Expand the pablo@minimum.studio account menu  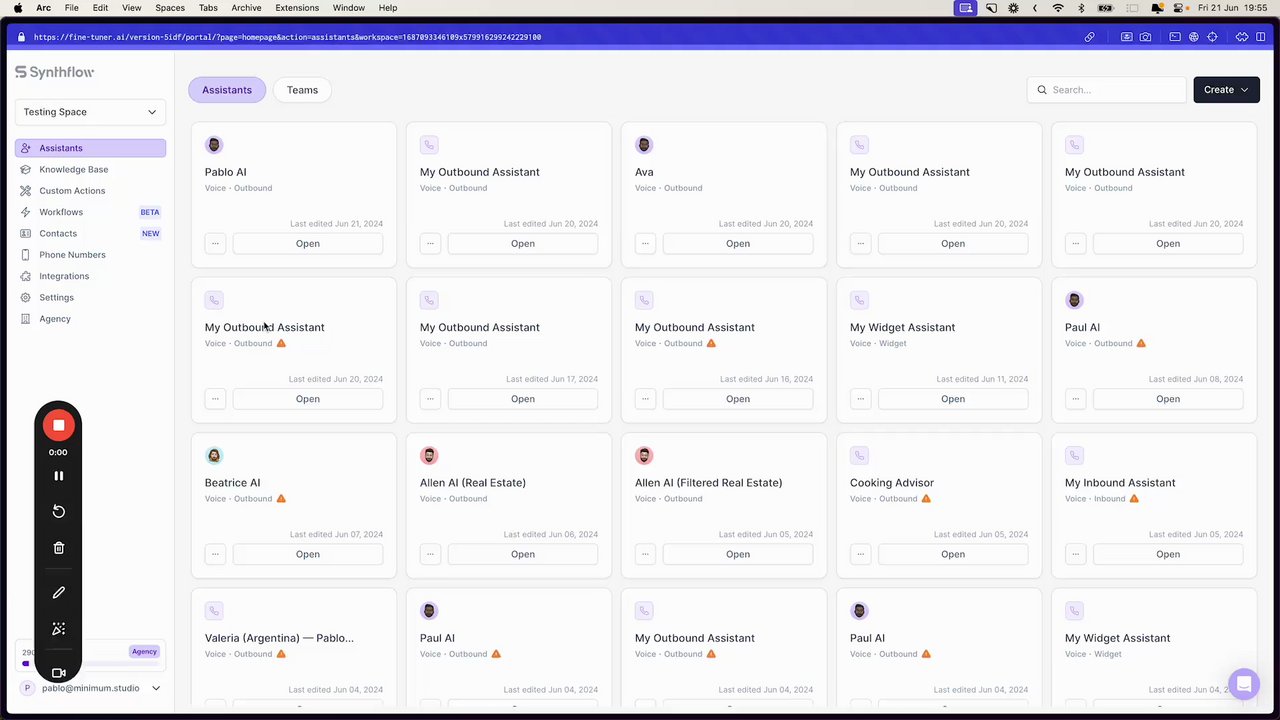pos(90,688)
